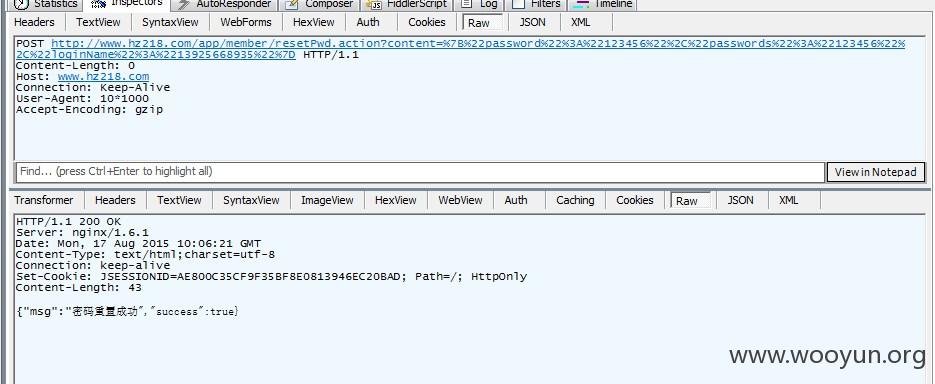Select response Auth inspector tab
This screenshot has width=935, height=384.
516,200
